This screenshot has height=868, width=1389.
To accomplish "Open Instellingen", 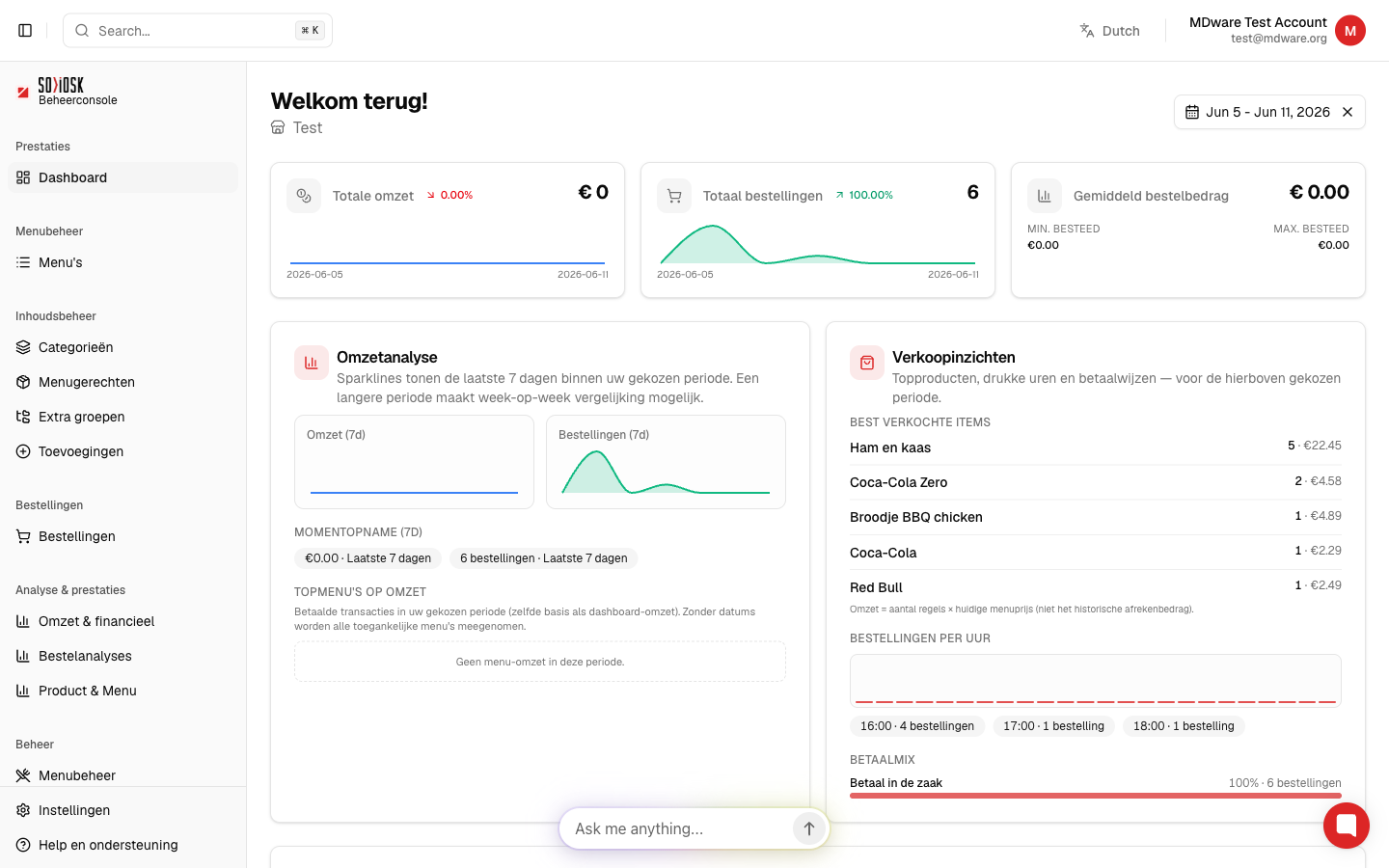I will [123, 810].
